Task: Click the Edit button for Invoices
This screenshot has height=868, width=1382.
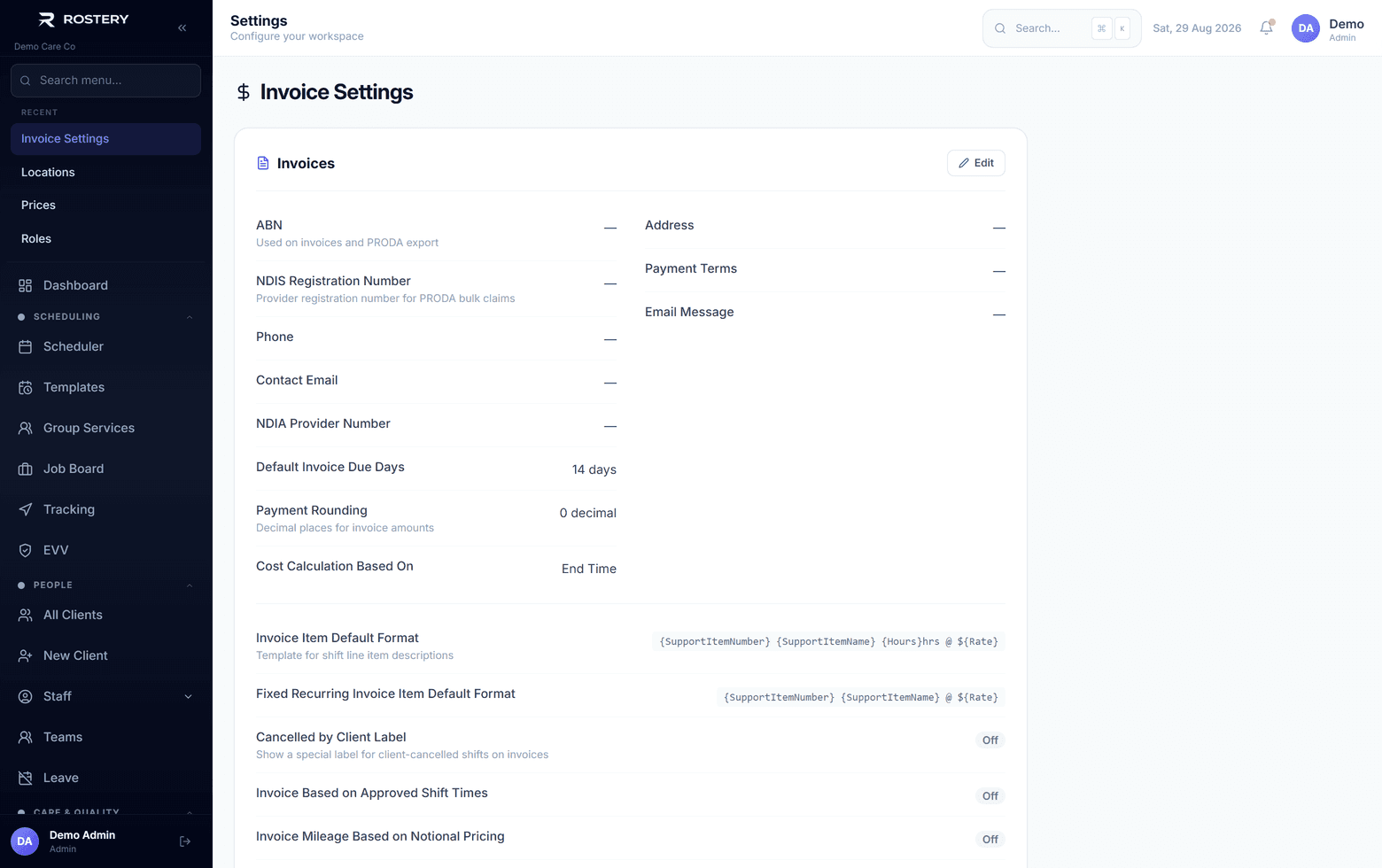Action: point(976,163)
